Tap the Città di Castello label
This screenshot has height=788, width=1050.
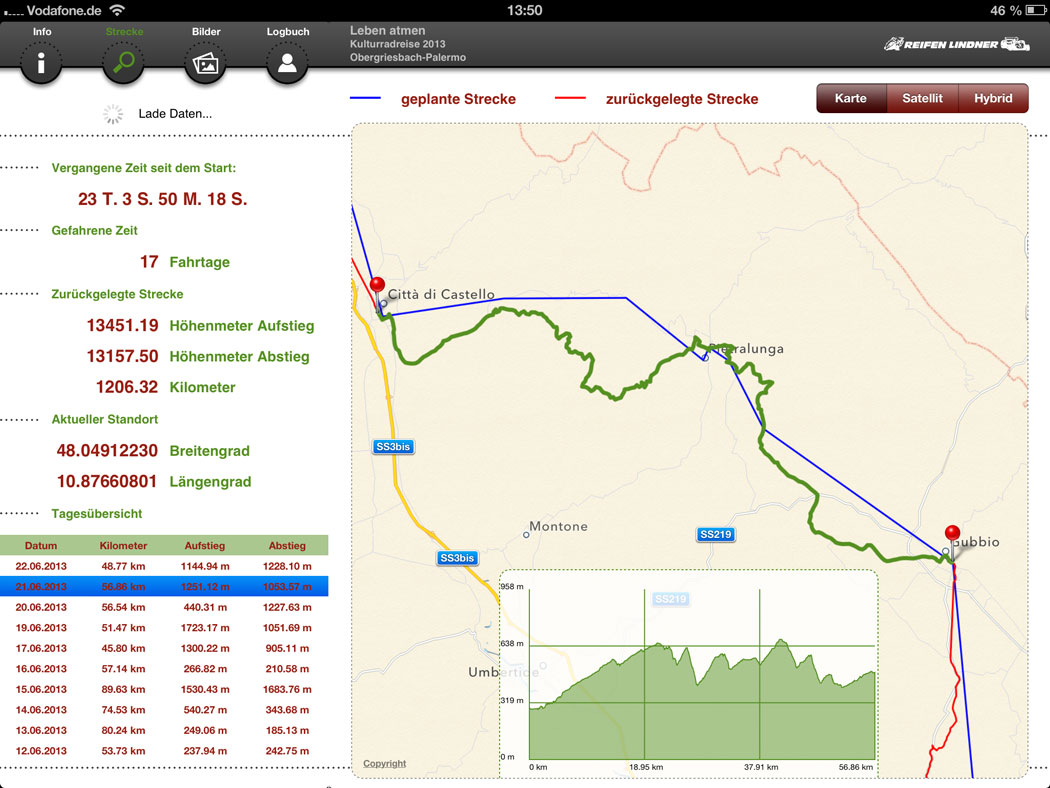[441, 294]
